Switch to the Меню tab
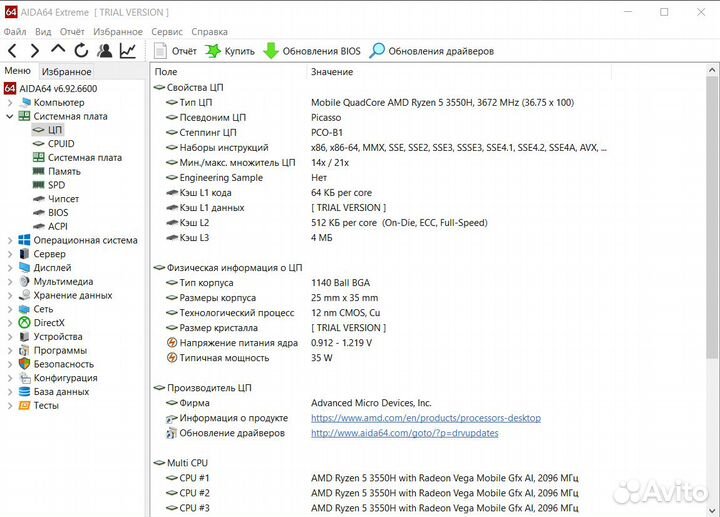720x517 pixels. [x=17, y=71]
